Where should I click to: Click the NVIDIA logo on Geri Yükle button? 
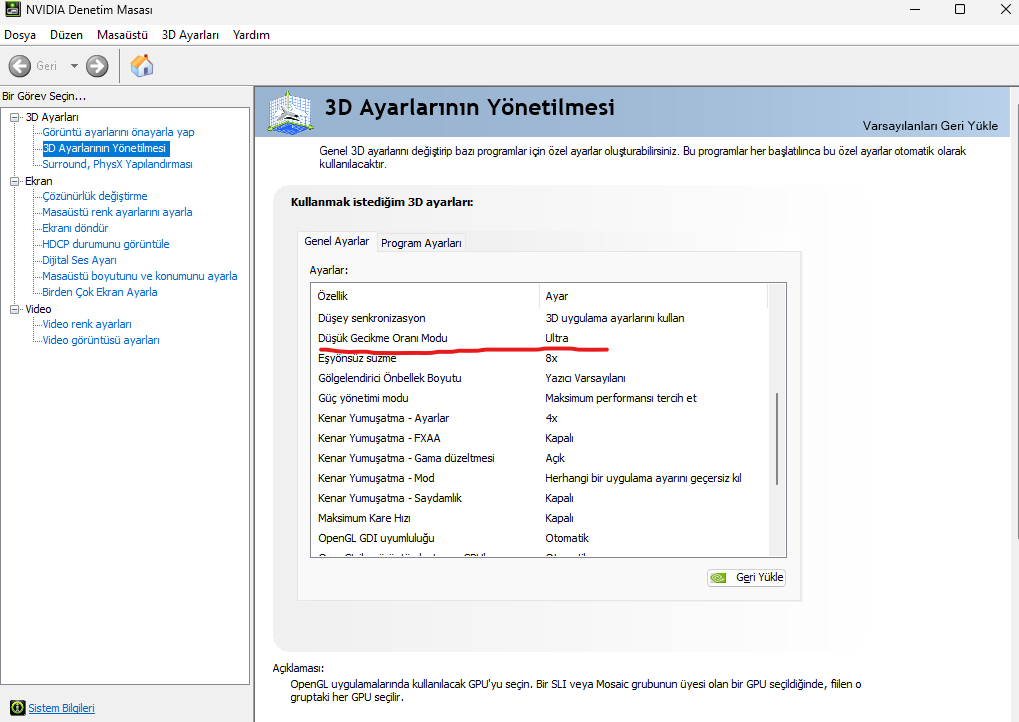point(718,577)
